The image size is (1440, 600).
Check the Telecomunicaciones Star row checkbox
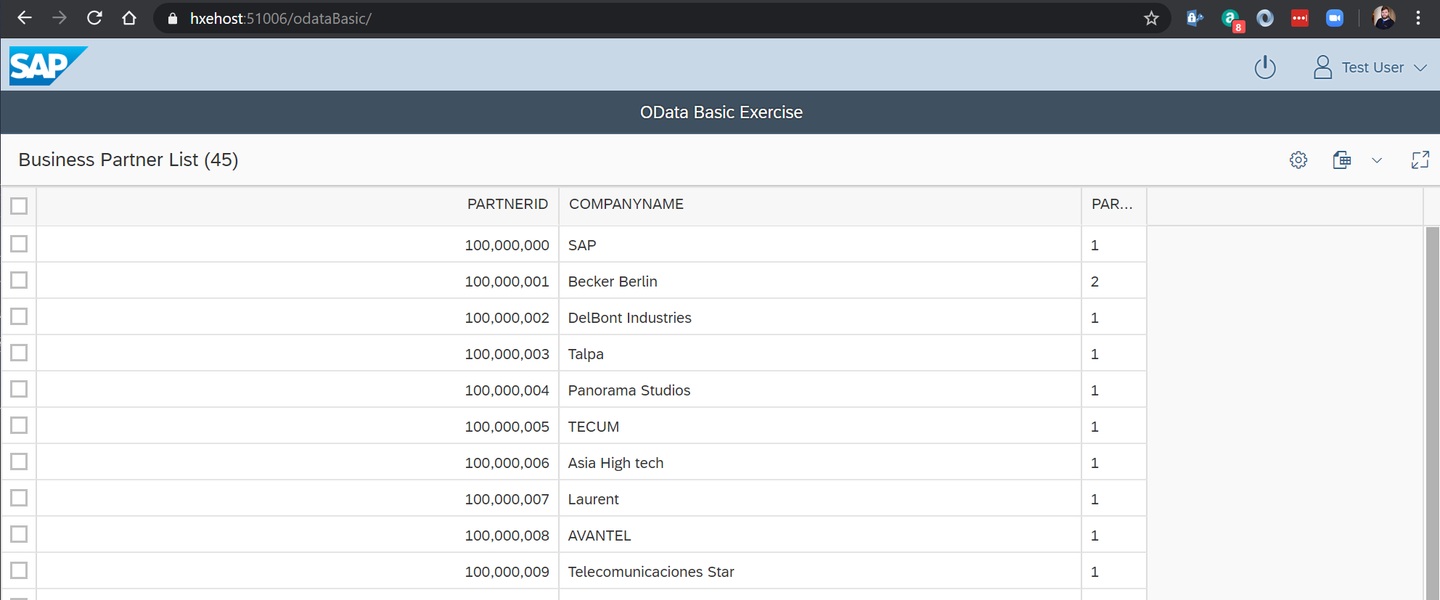(x=18, y=570)
